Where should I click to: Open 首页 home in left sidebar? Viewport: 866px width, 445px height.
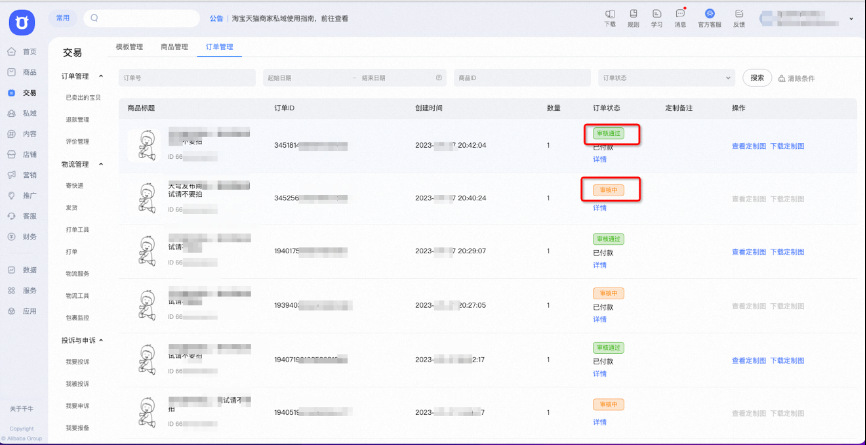tap(23, 52)
